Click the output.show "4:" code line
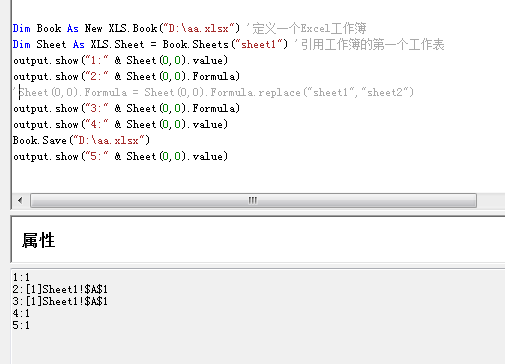This screenshot has width=505, height=364. tap(120, 124)
